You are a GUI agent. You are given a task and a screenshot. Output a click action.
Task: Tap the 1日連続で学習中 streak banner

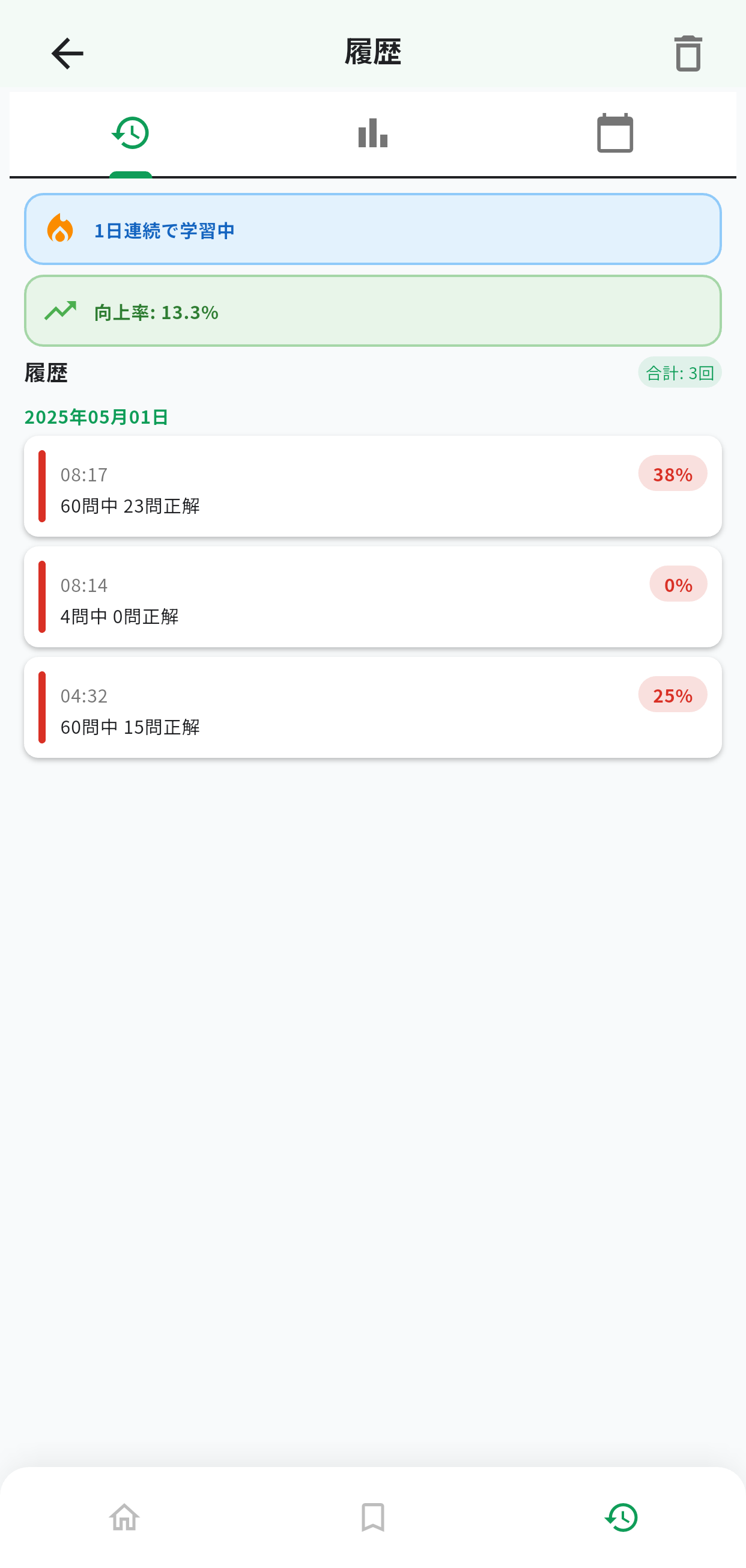click(372, 229)
